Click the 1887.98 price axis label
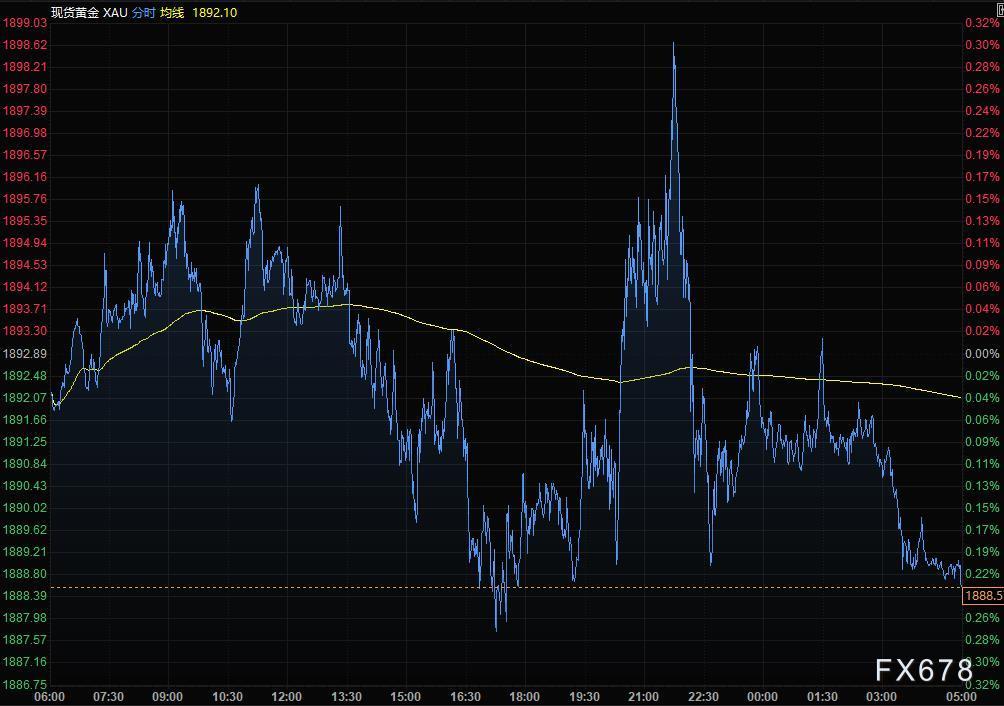Viewport: 1004px width, 706px height. 25,618
